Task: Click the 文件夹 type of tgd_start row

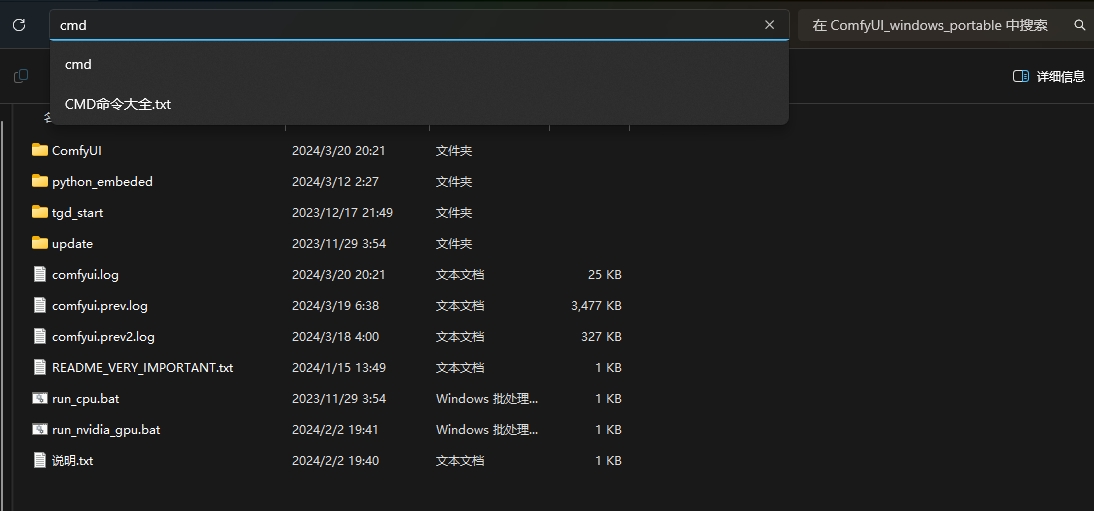Action: click(x=454, y=212)
